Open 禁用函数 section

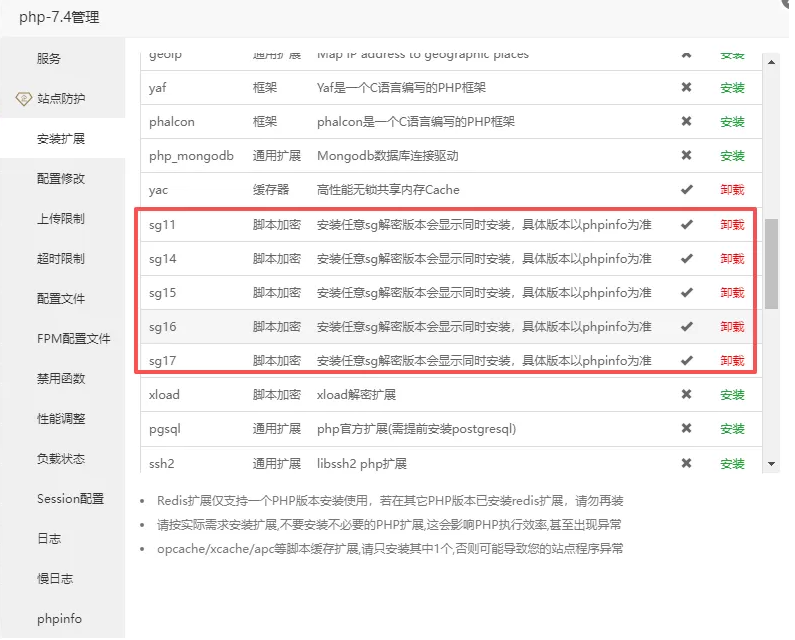(61, 379)
